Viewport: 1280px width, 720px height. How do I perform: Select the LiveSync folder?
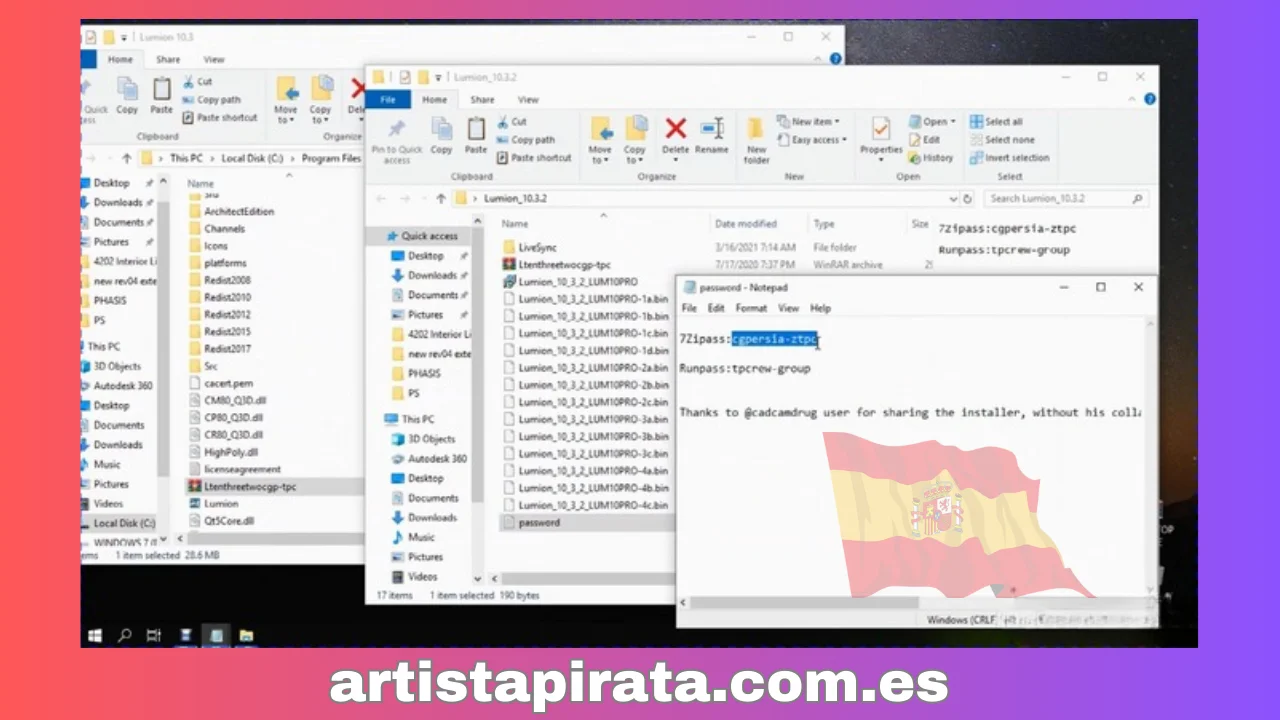(538, 247)
